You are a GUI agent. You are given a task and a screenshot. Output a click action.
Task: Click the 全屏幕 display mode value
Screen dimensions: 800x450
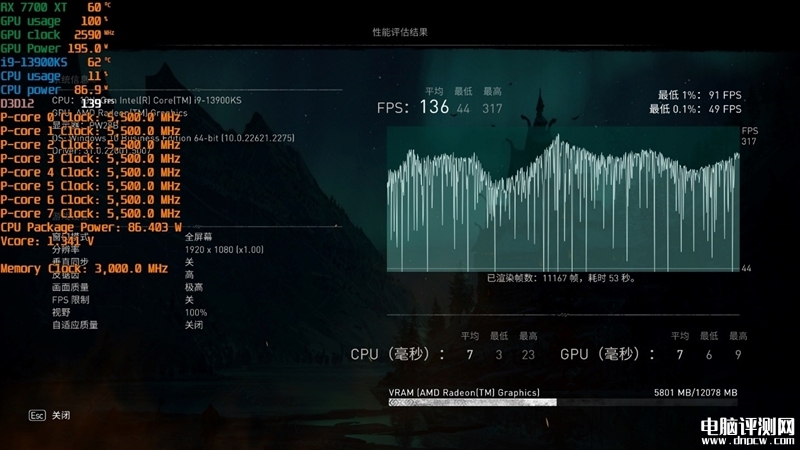(x=198, y=237)
